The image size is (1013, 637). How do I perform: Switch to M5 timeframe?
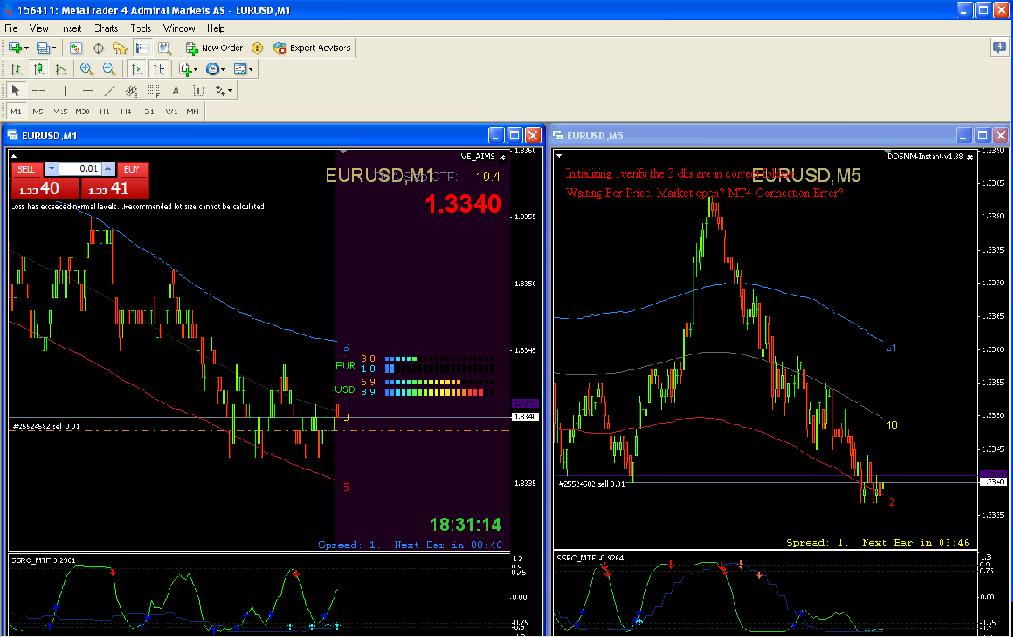38,111
